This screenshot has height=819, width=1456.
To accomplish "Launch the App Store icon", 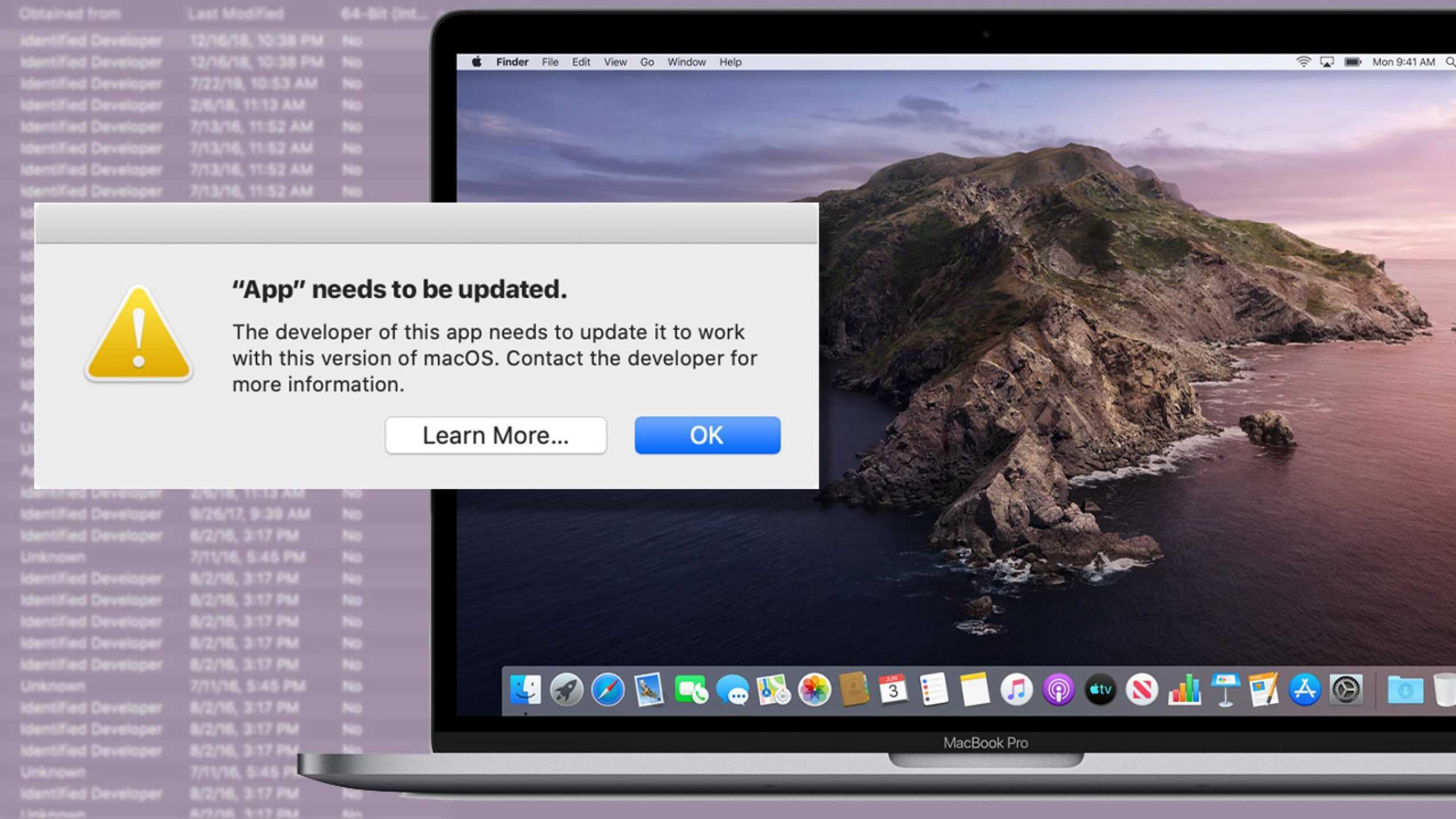I will point(1304,689).
